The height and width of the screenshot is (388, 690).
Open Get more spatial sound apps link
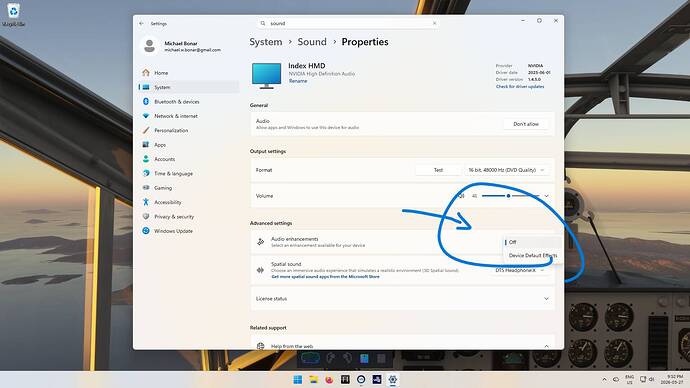coord(325,277)
